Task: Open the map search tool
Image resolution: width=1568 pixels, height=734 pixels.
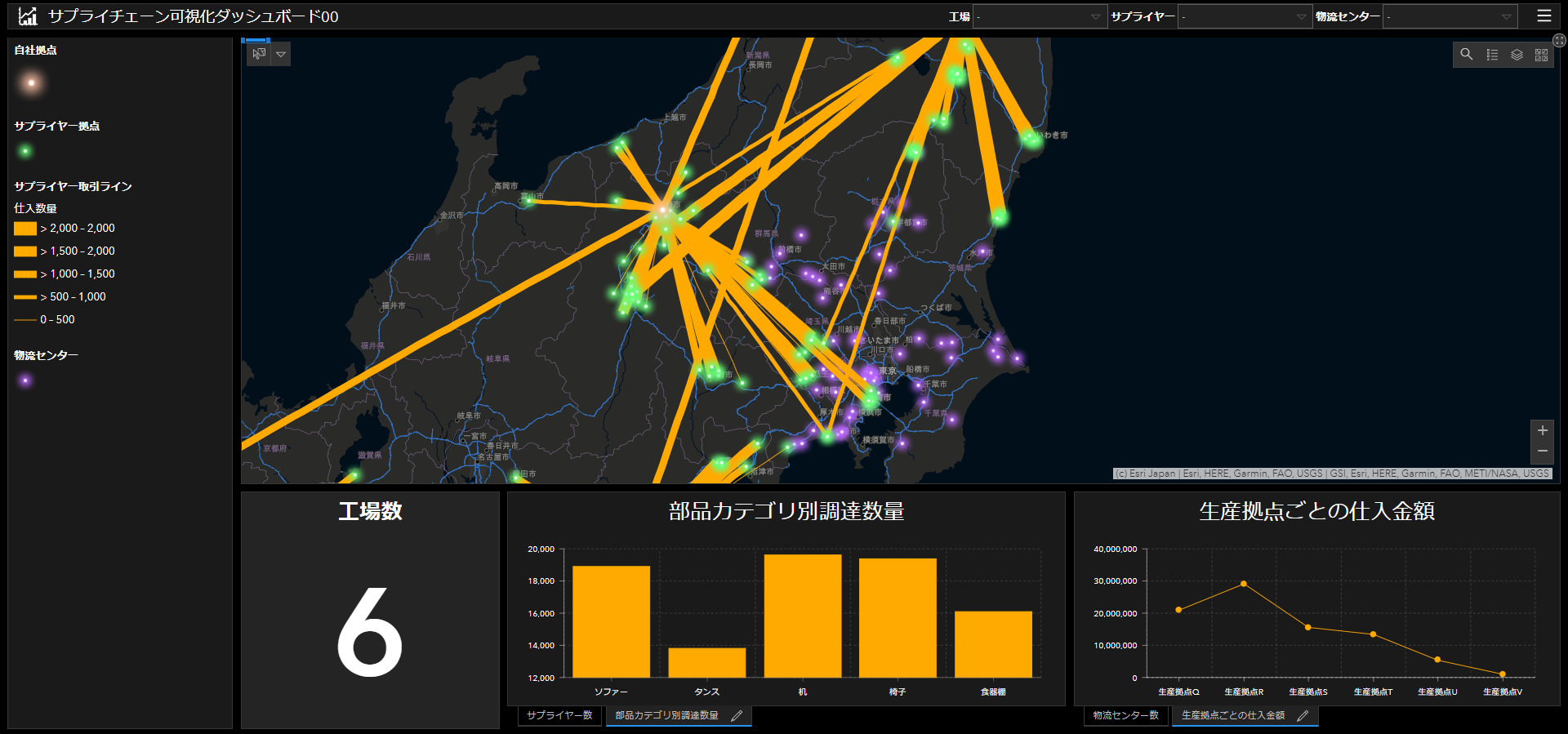Action: pyautogui.click(x=1467, y=55)
